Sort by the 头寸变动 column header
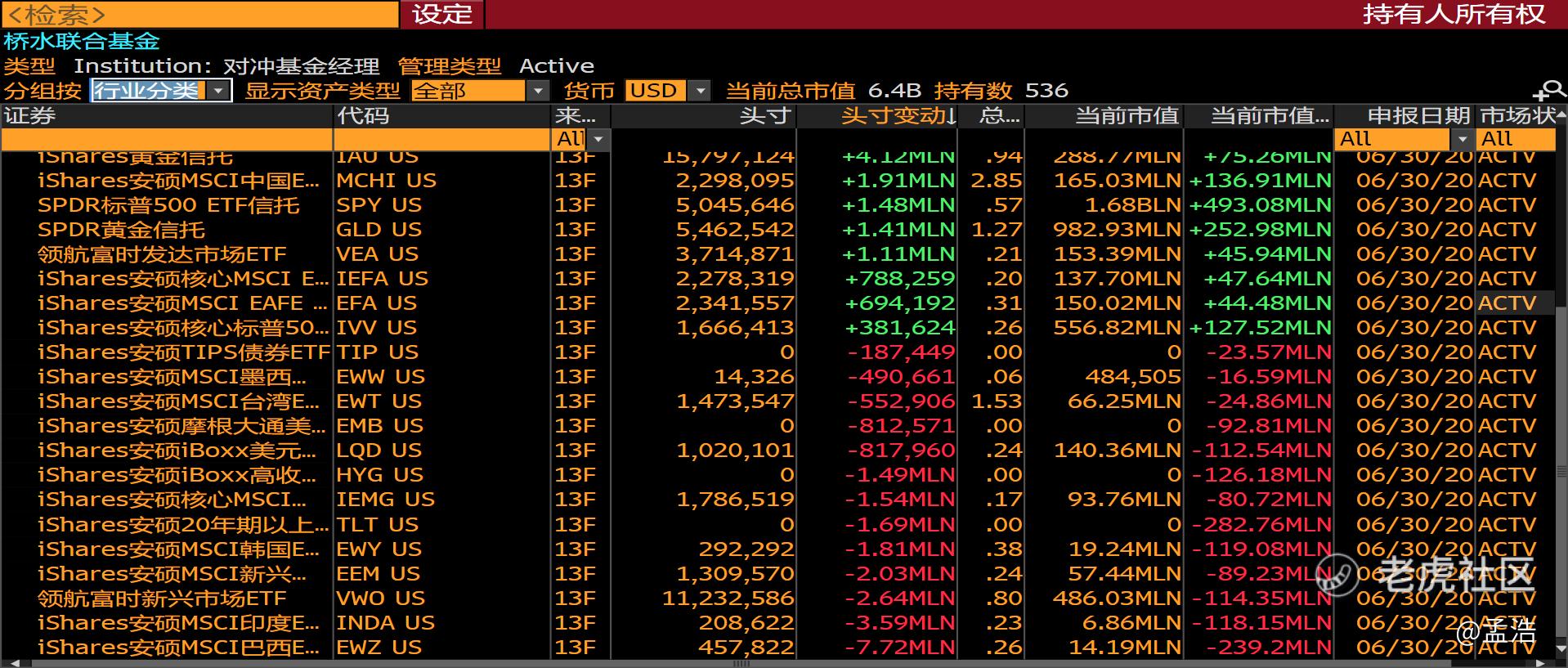 click(x=877, y=116)
